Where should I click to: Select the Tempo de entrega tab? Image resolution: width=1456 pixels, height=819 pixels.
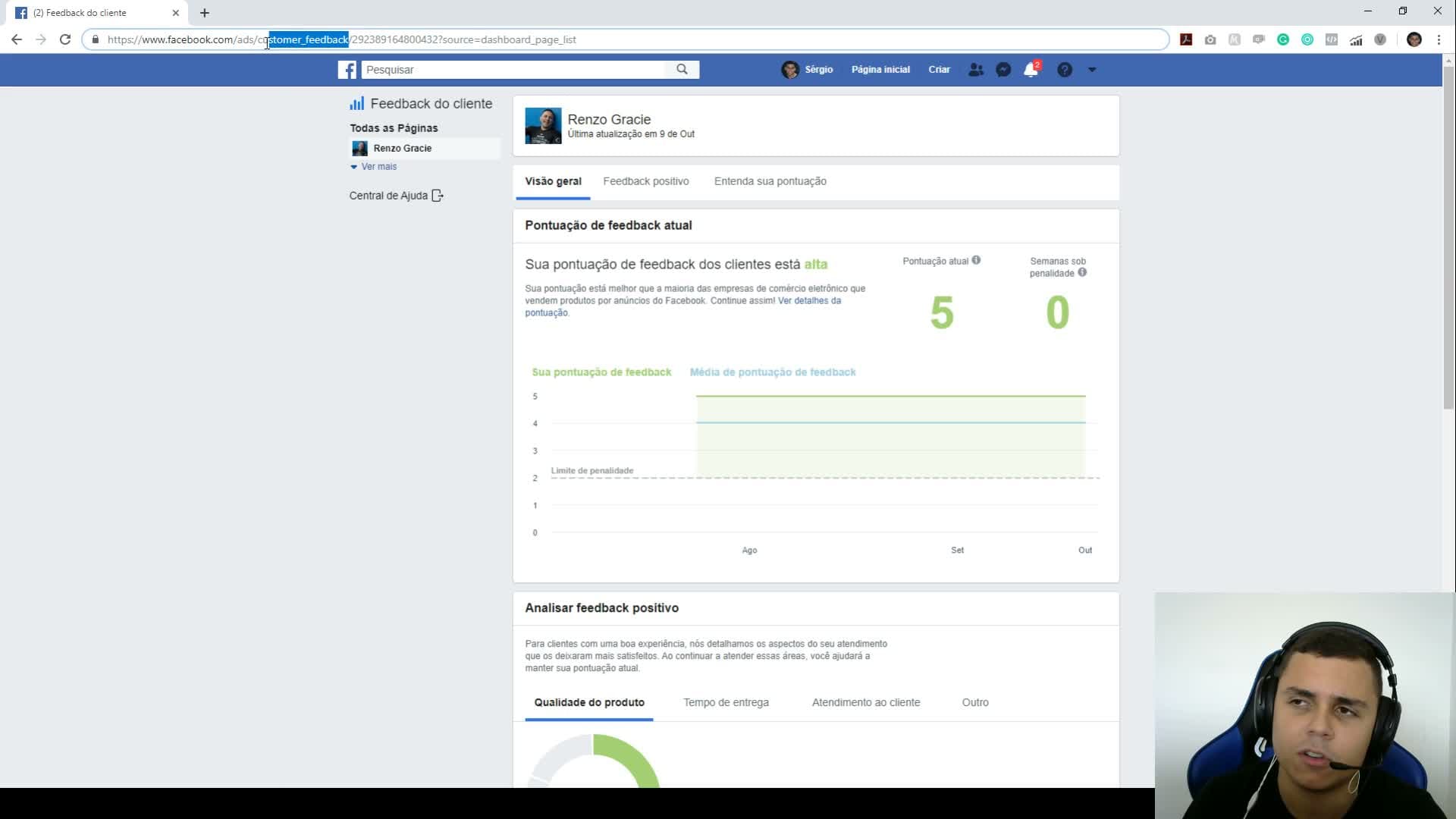coord(726,703)
